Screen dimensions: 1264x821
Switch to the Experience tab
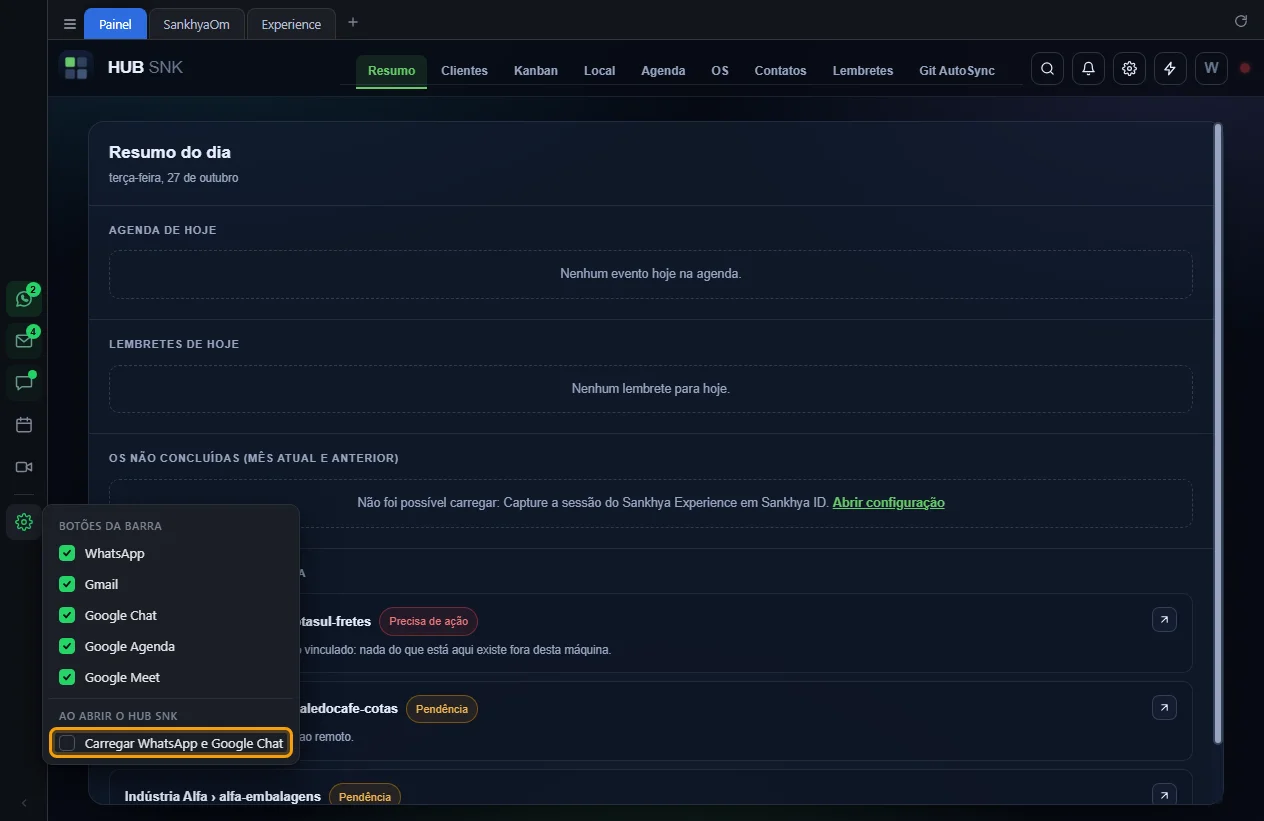pyautogui.click(x=291, y=24)
